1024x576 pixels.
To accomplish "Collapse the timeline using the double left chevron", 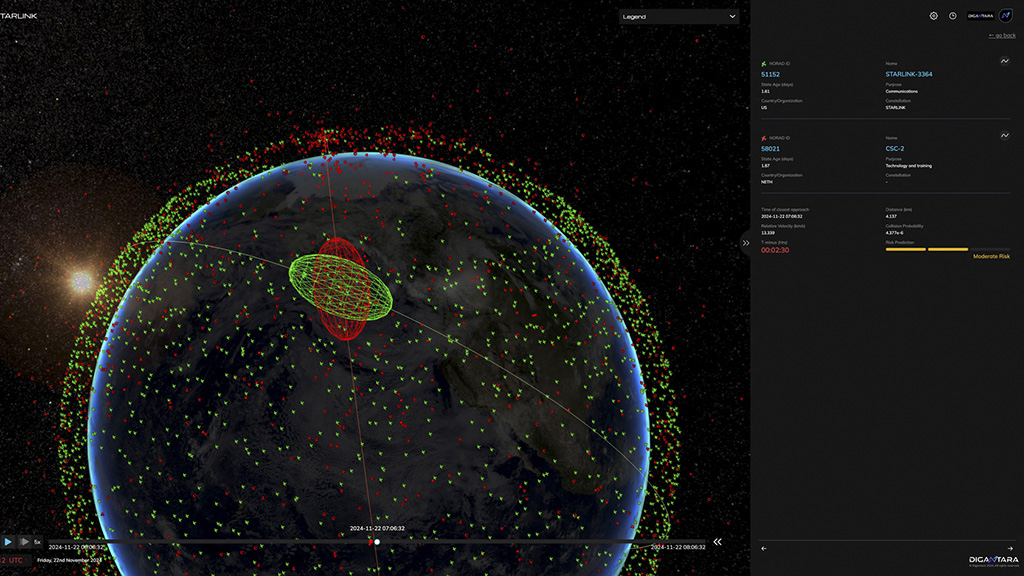I will 718,542.
